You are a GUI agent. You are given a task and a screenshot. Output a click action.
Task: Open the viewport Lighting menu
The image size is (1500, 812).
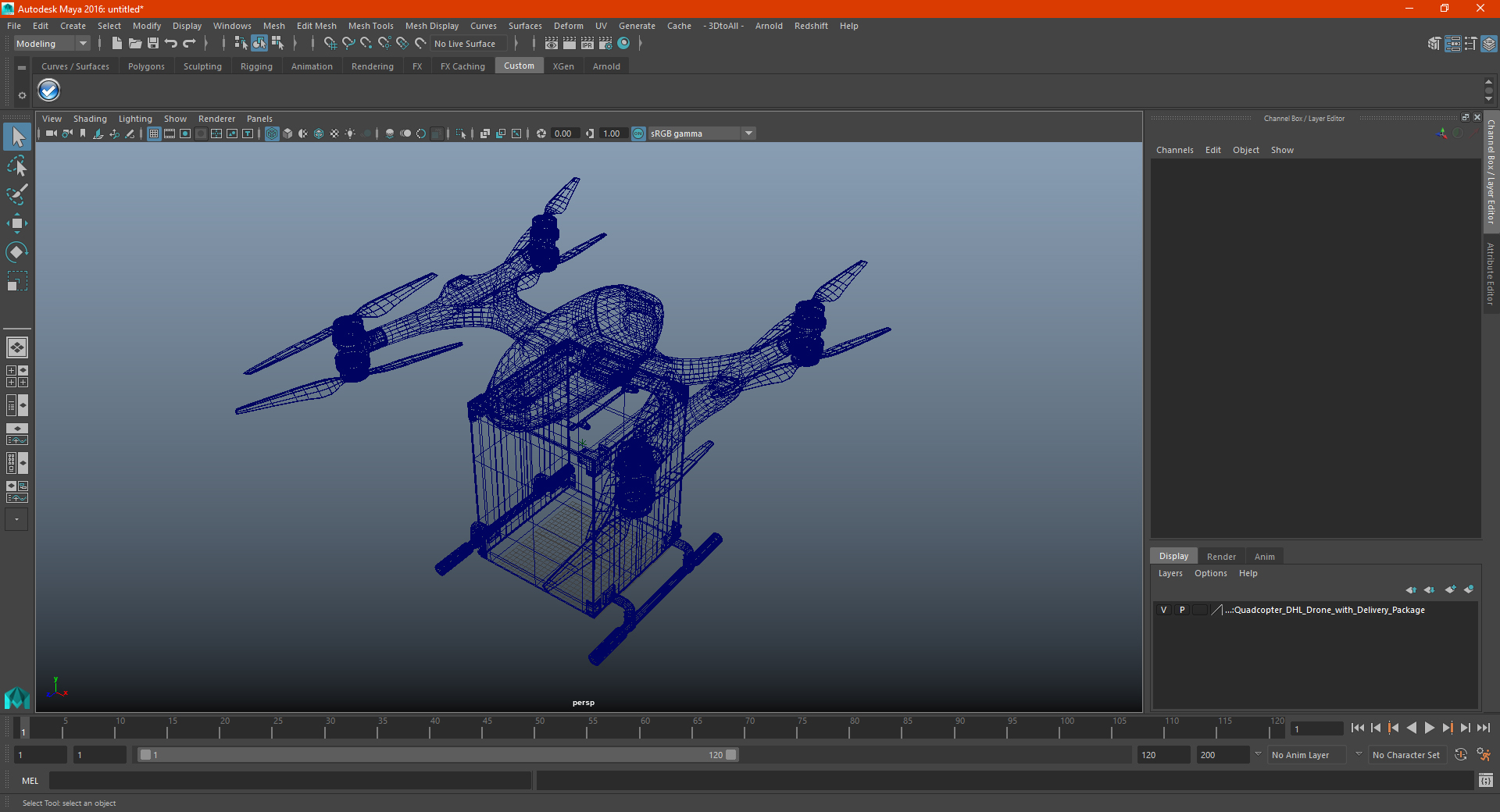coord(135,119)
